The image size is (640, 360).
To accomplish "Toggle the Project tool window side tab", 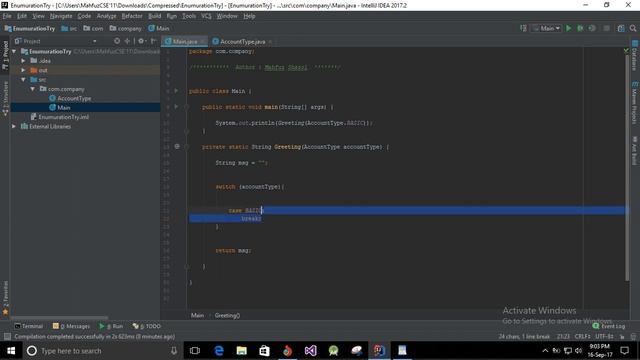I will pyautogui.click(x=5, y=55).
